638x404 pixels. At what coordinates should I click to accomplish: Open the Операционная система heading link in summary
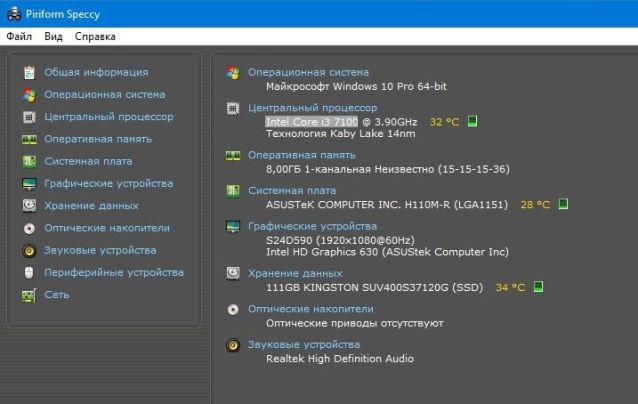click(308, 72)
